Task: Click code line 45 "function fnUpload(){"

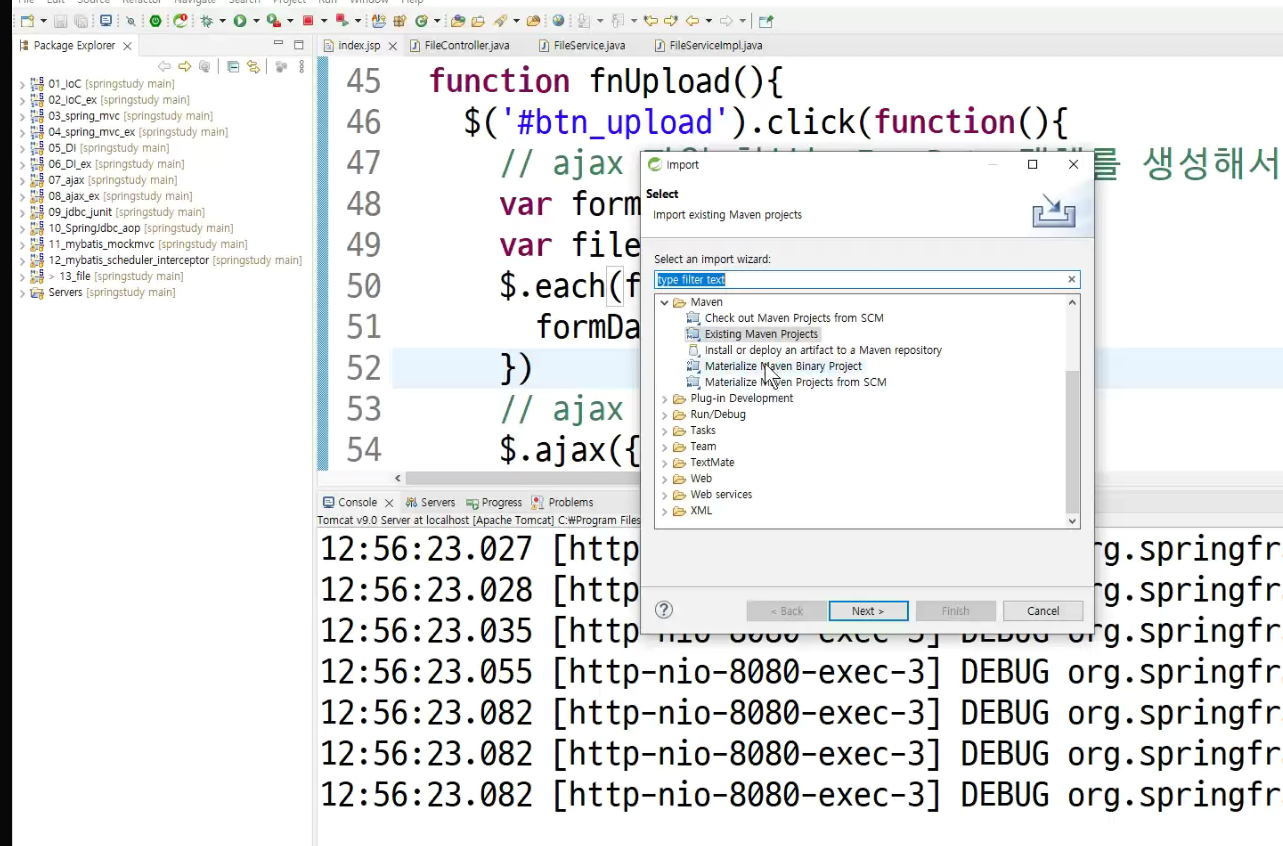Action: pyautogui.click(x=606, y=81)
